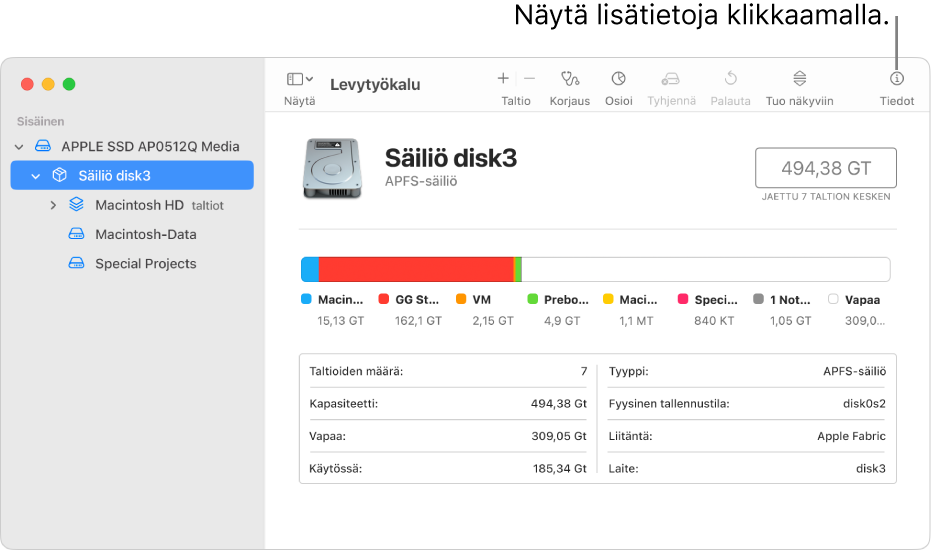This screenshot has width=931, height=551.
Task: Click the 162,1 GT size under GG St...
Action: coord(419,321)
